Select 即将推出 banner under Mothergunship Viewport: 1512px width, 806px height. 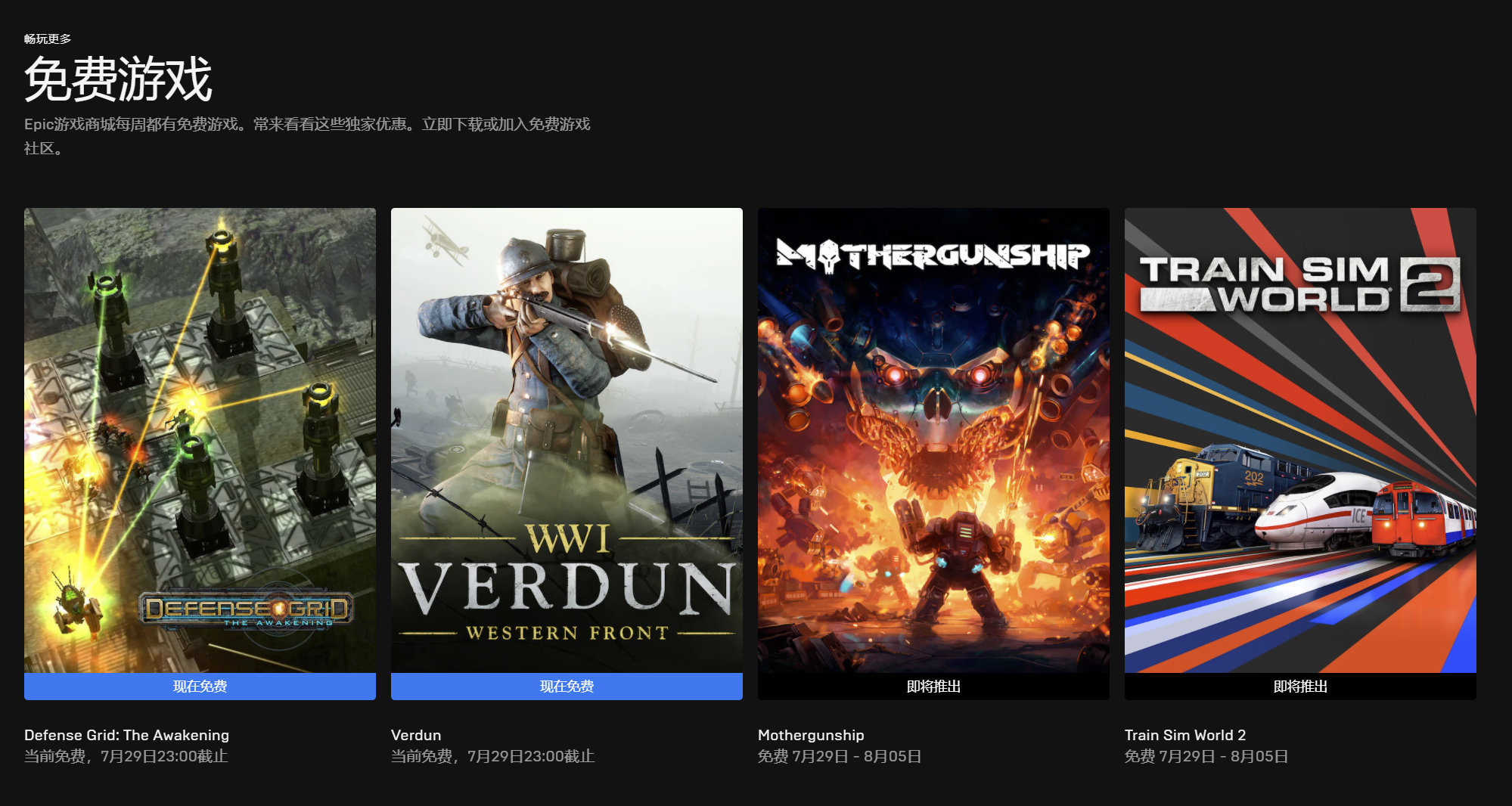(933, 687)
